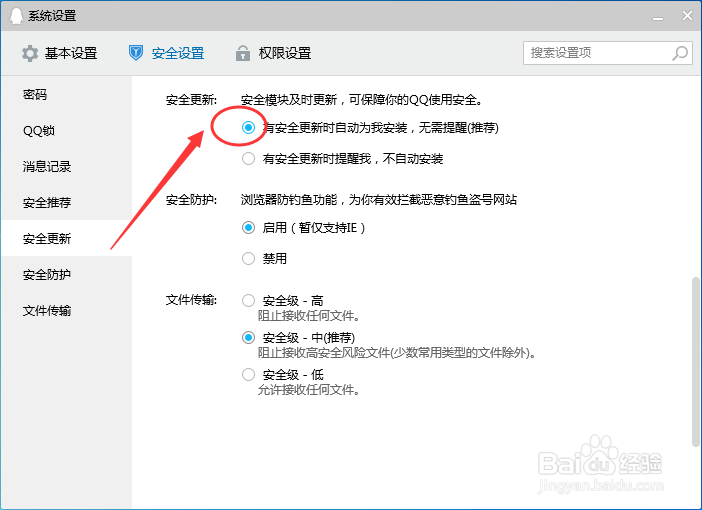Viewport: 702px width, 510px height.
Task: Open the 权限设置 tab
Action: tap(273, 53)
